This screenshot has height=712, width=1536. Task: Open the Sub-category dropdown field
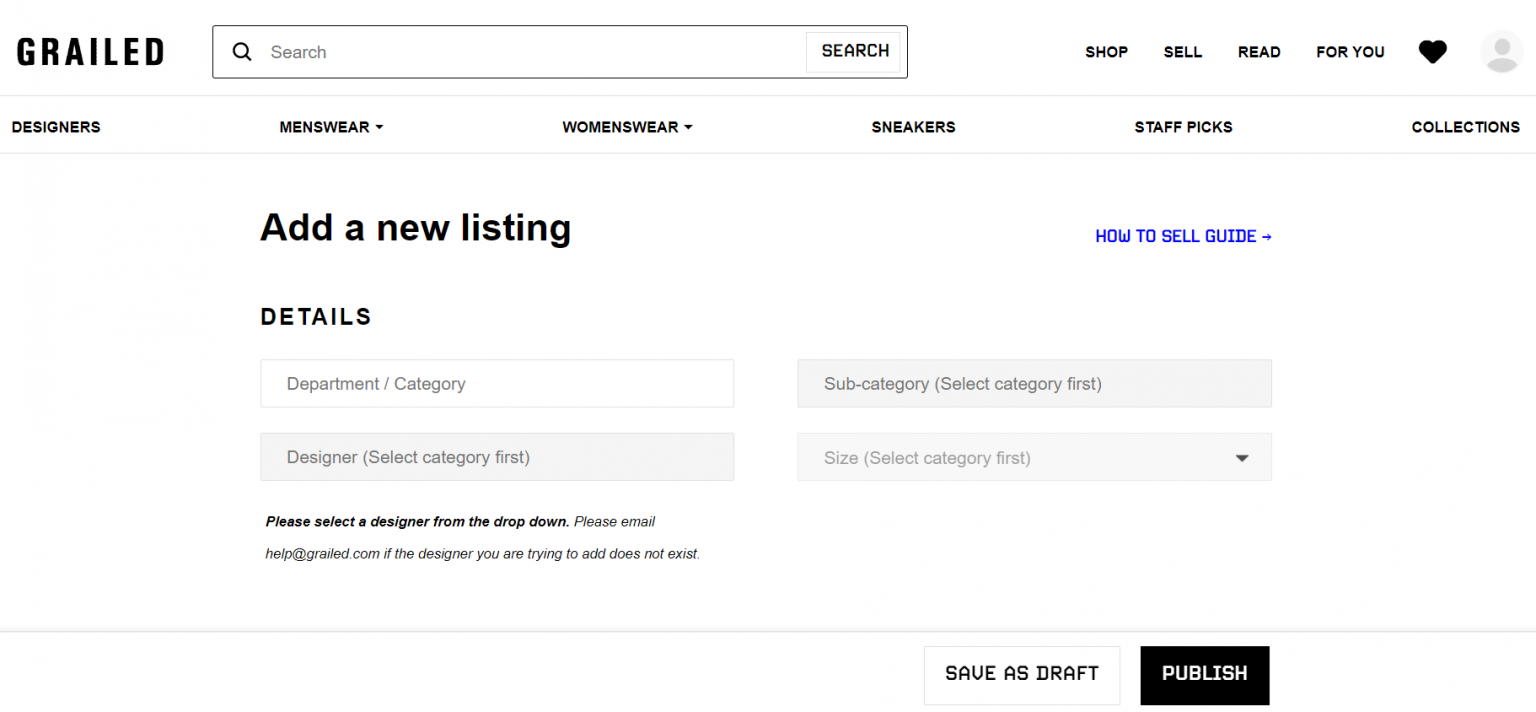pos(1034,383)
